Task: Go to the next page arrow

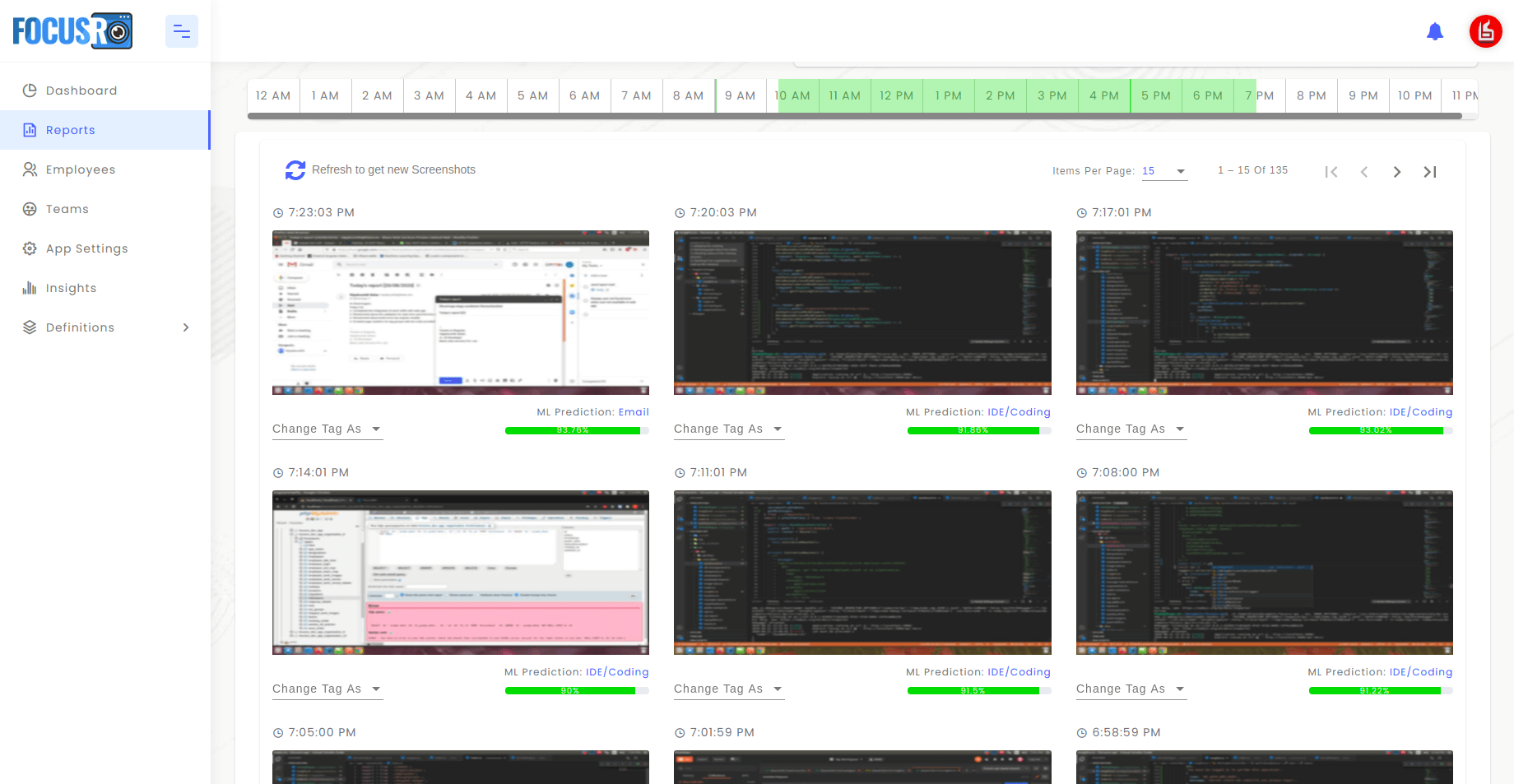Action: pyautogui.click(x=1396, y=172)
